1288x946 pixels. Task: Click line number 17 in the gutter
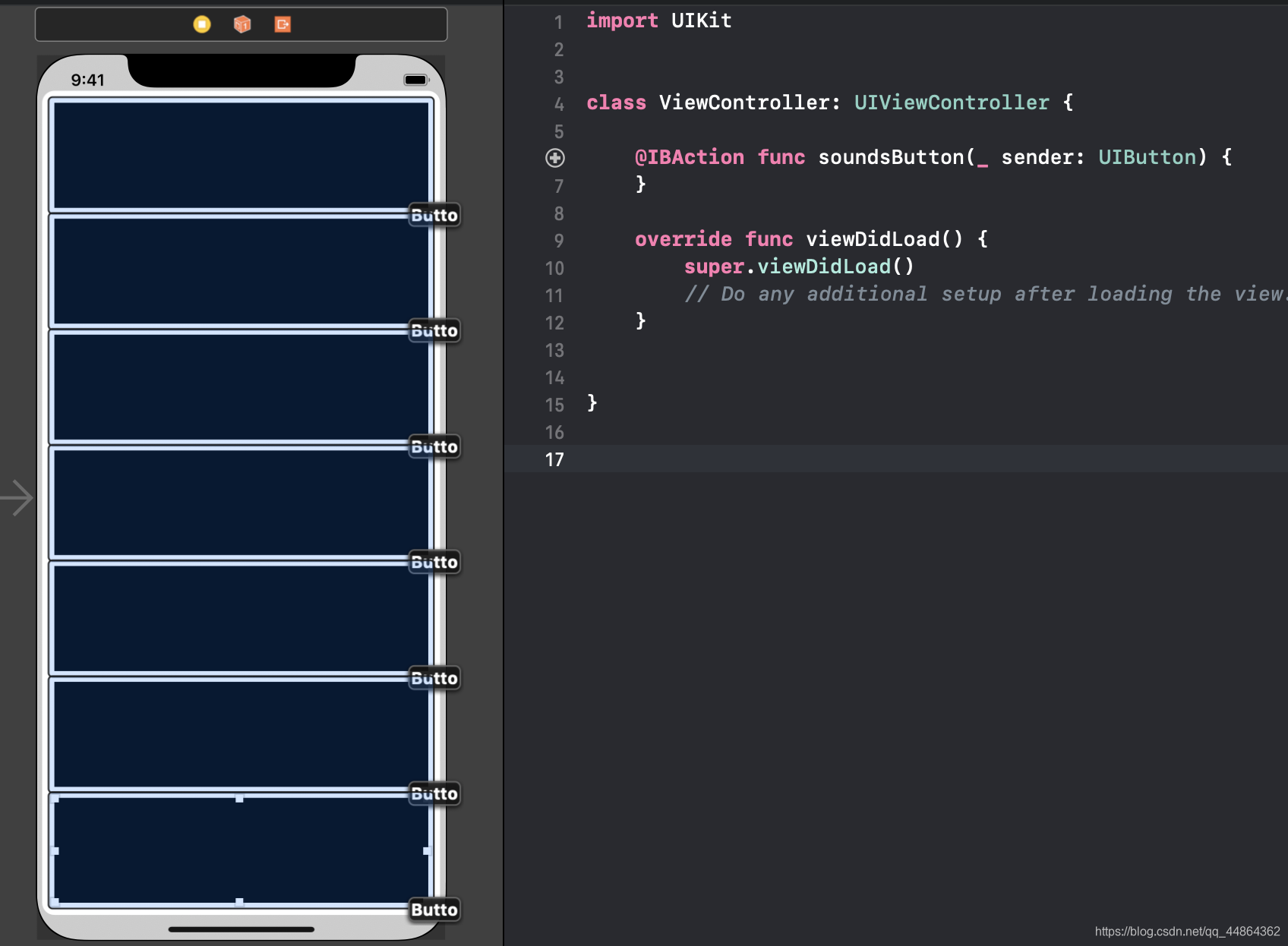[554, 459]
